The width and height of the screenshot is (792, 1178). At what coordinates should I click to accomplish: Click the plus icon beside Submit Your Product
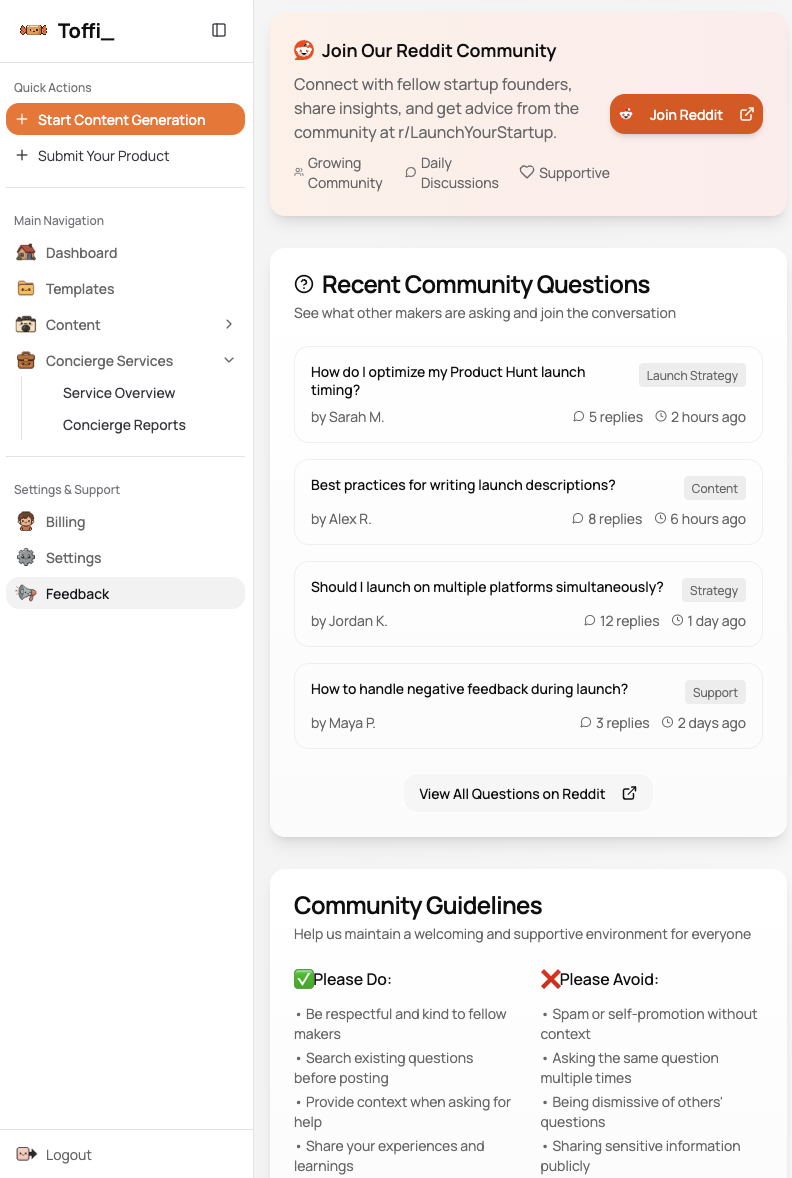[x=22, y=156]
